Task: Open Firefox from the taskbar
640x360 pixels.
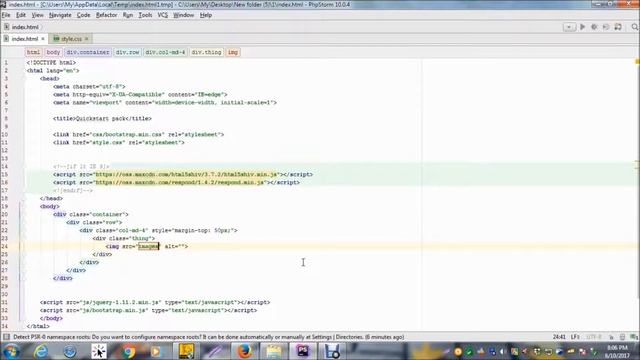Action: tap(244, 351)
